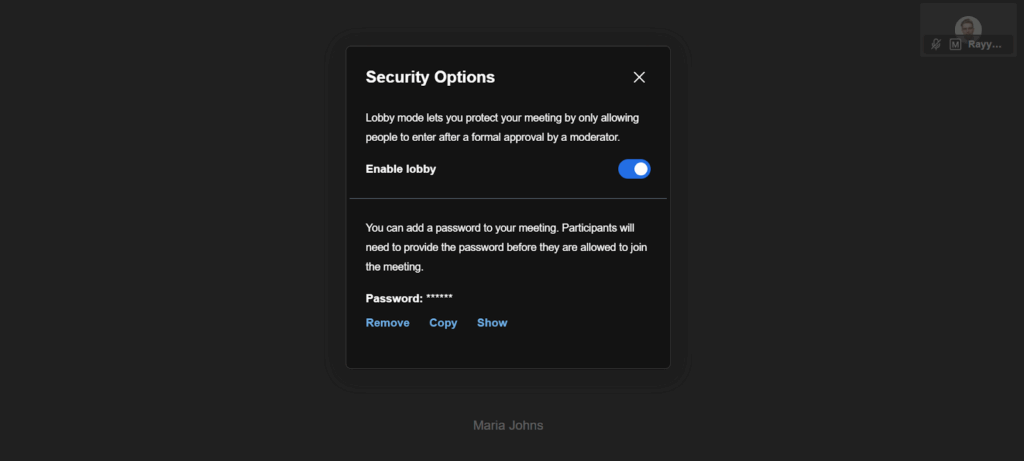
Task: Click the moderator M badge icon
Action: pyautogui.click(x=955, y=45)
